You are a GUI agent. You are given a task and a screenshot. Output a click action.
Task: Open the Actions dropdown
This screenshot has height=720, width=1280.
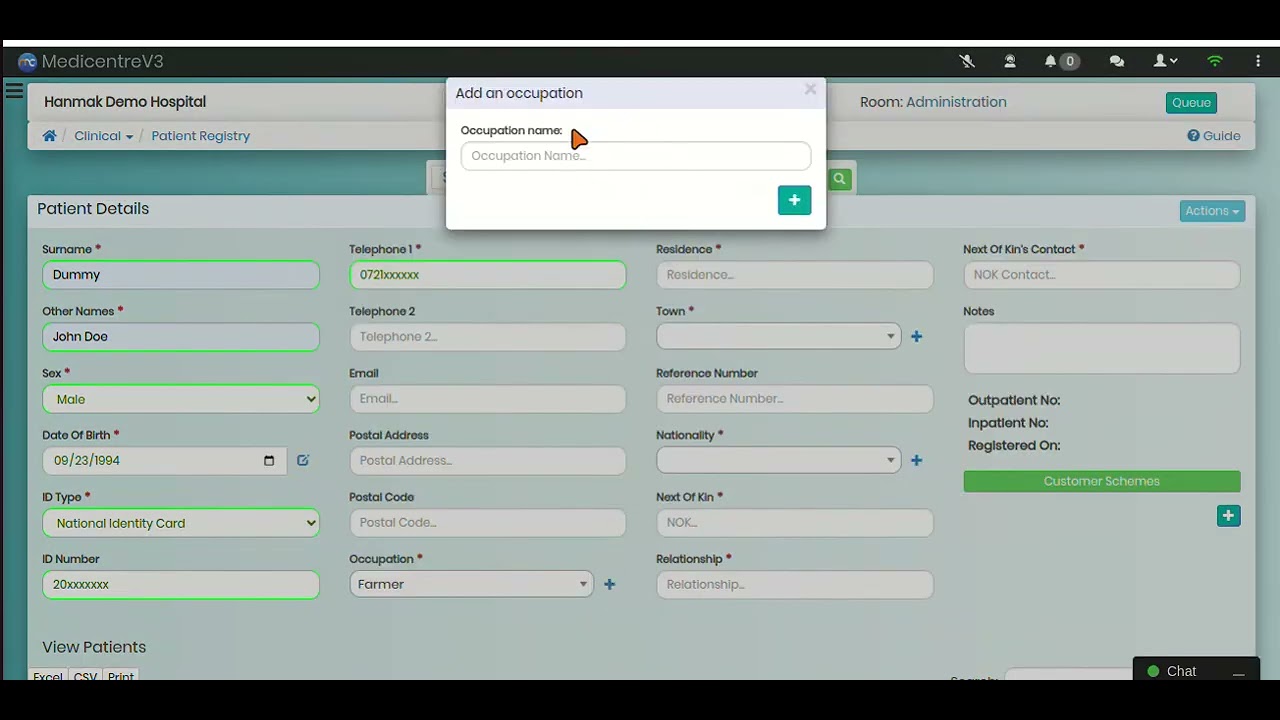coord(1212,211)
